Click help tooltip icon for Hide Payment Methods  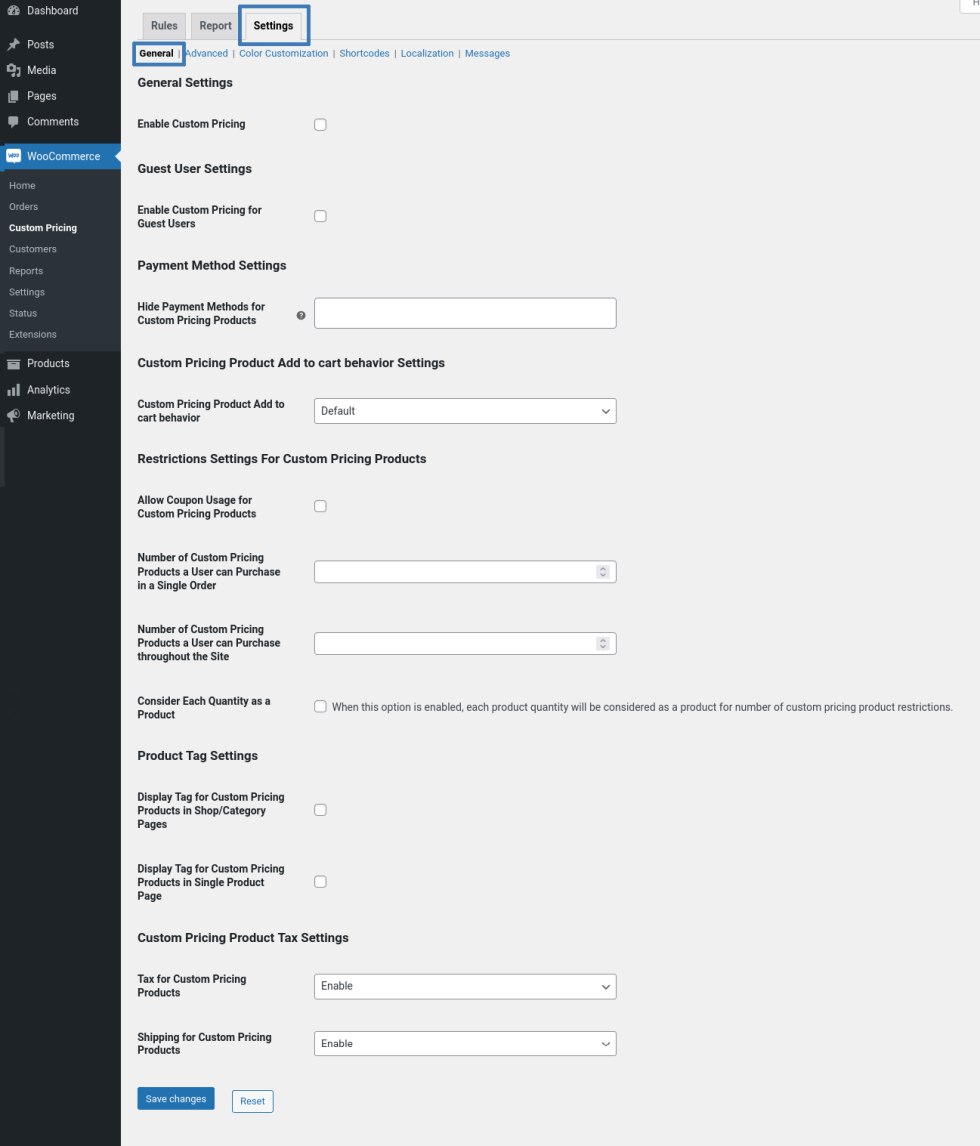click(301, 315)
